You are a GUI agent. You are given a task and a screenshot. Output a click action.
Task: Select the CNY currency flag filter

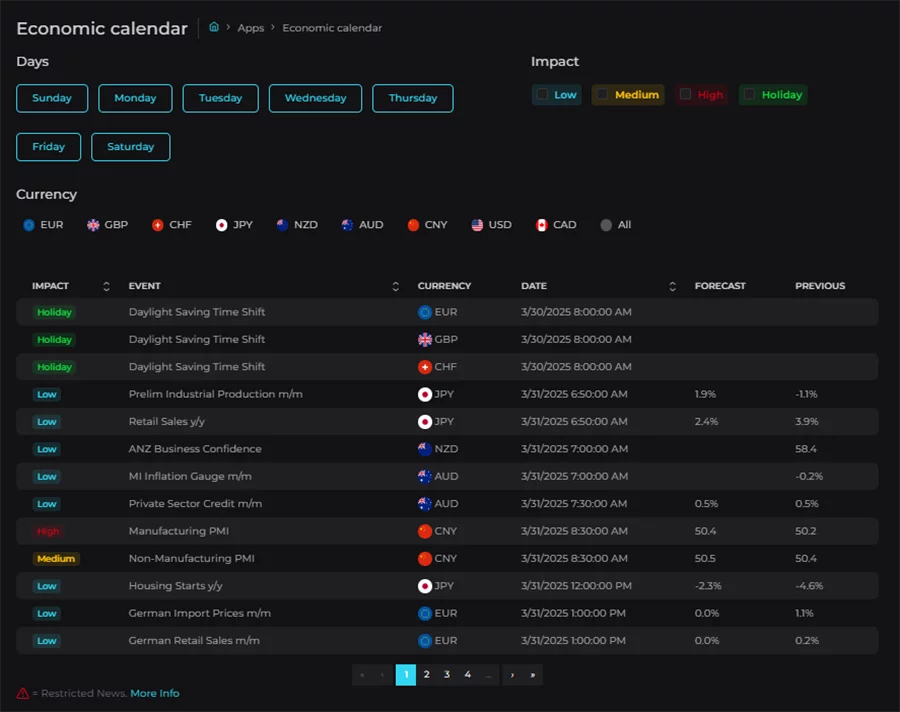pos(413,225)
